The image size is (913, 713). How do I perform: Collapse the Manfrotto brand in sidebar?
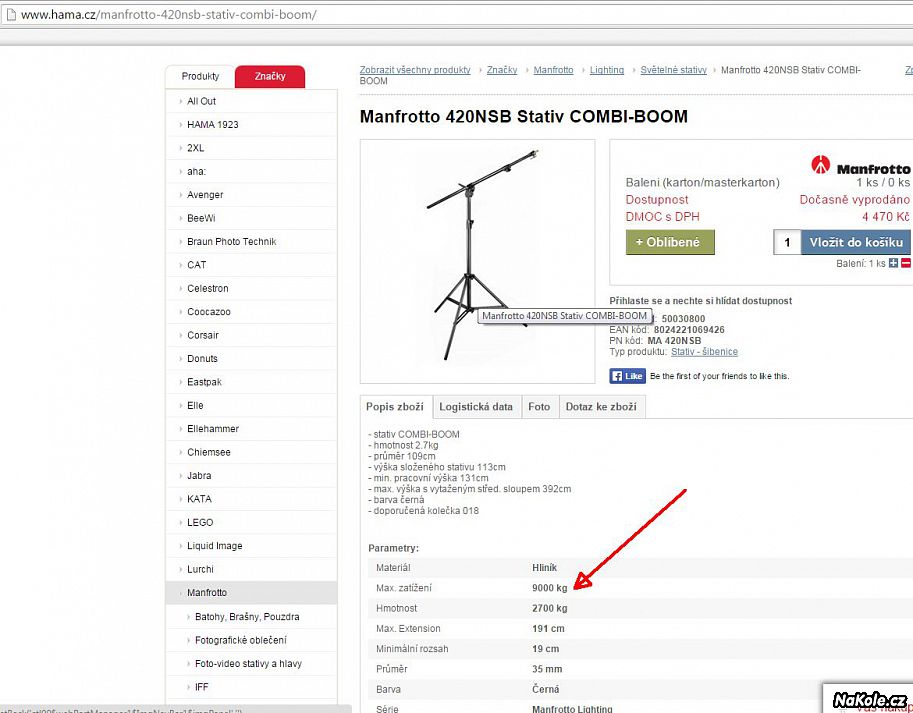(x=207, y=593)
